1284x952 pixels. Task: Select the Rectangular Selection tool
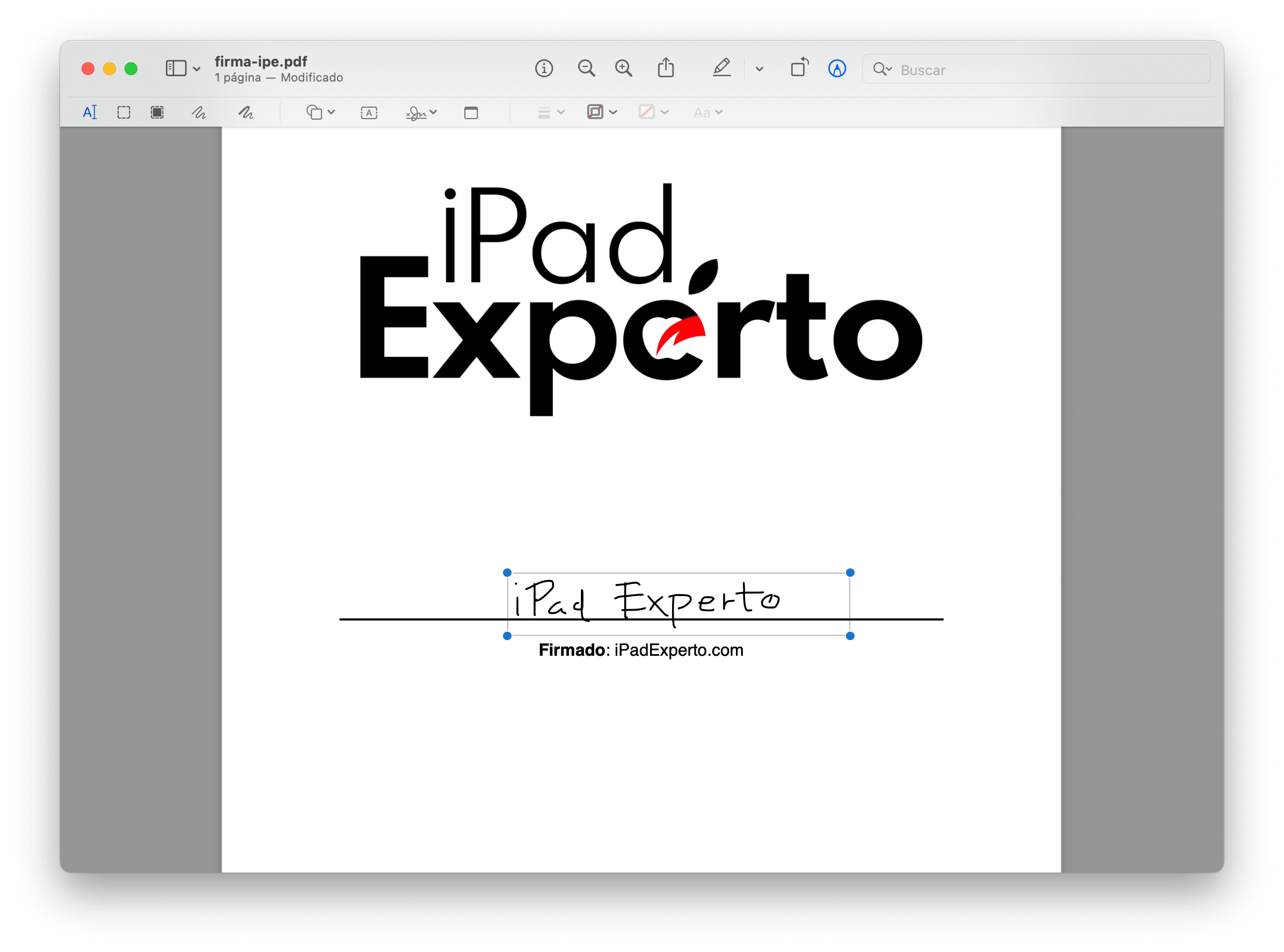click(124, 112)
